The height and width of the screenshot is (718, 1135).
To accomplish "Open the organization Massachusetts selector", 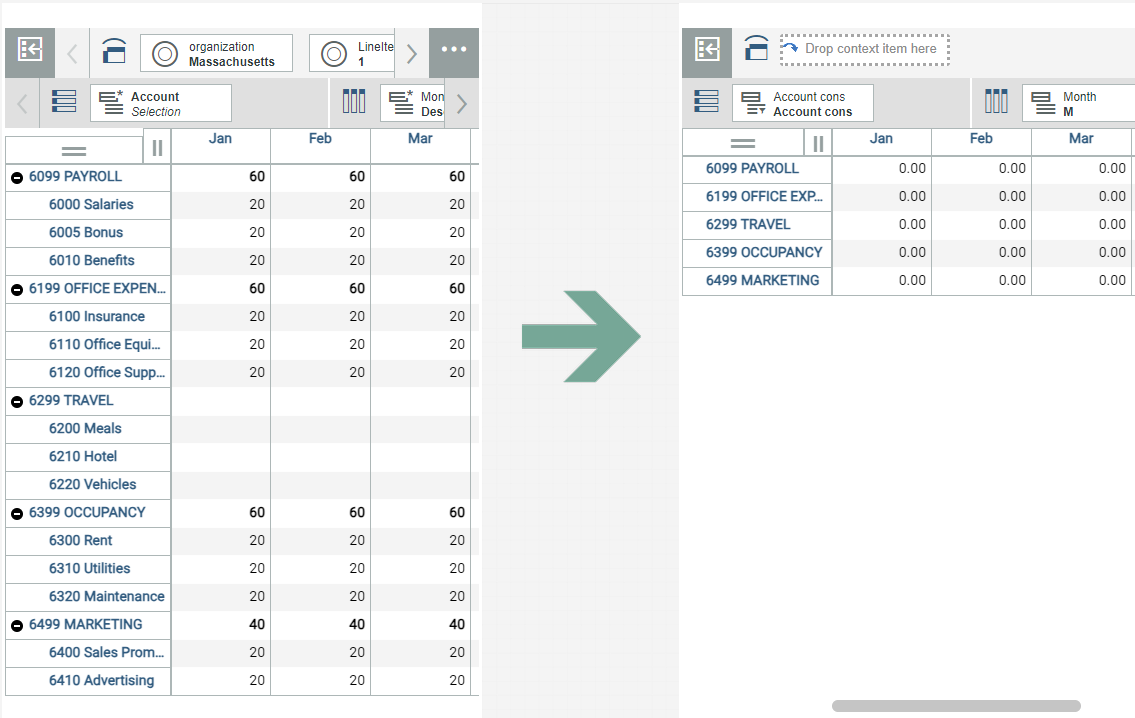I will pos(216,53).
